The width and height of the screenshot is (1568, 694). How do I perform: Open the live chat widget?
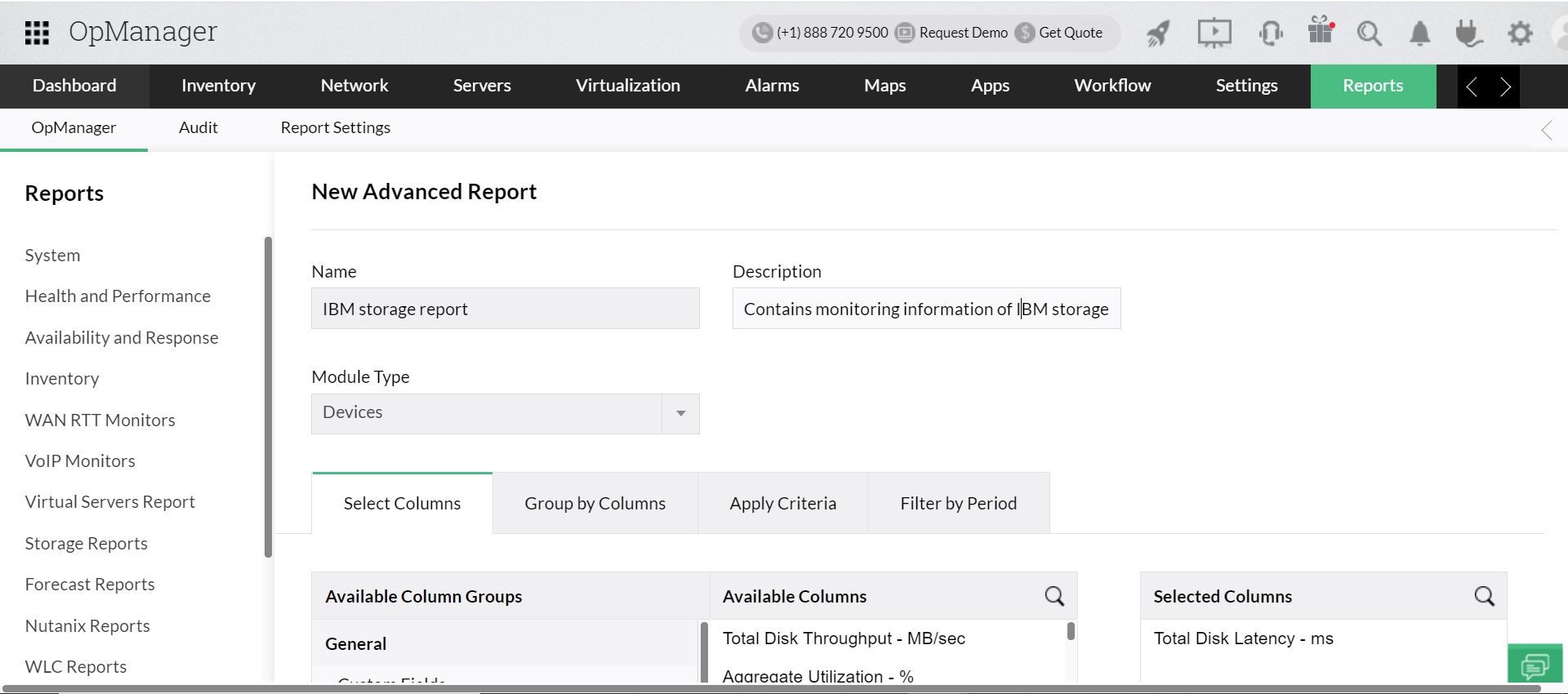(1535, 663)
